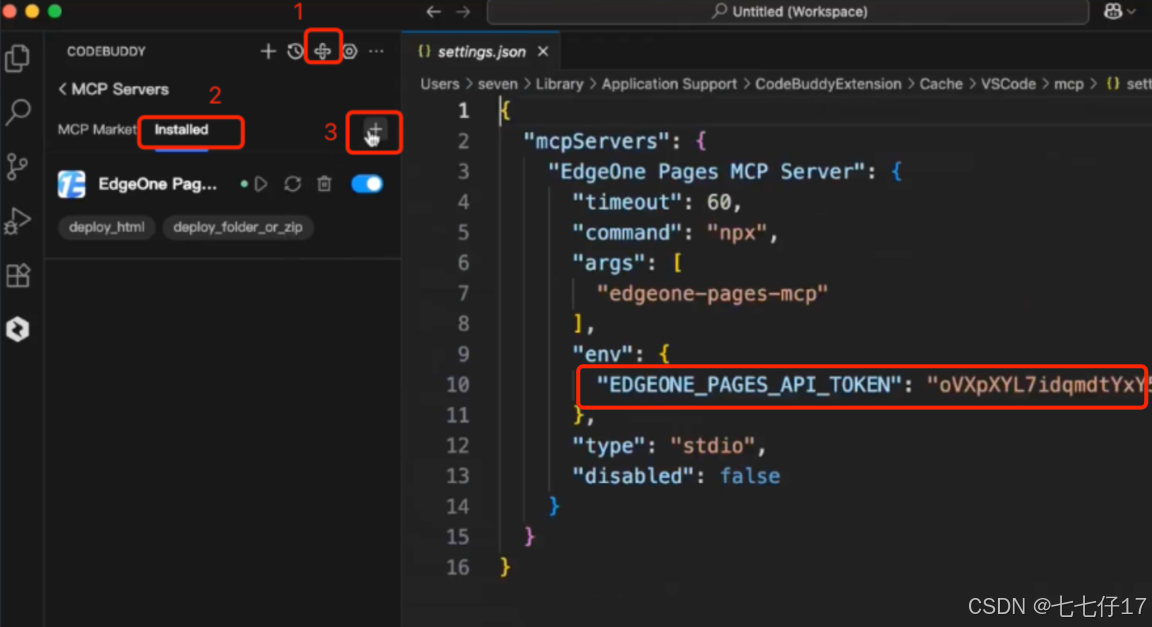Click line number 16 in the gutter
The height and width of the screenshot is (627, 1152).
(x=457, y=567)
